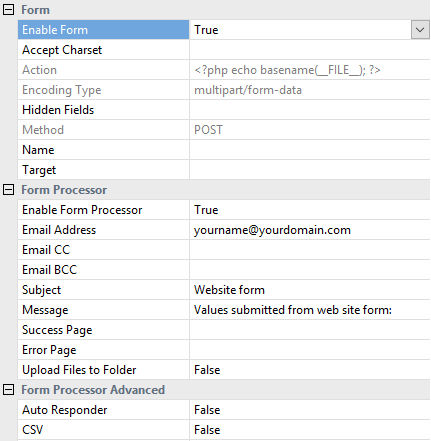Toggle Enable Form Processor True value
Image resolution: width=431 pixels, height=441 pixels.
(x=310, y=210)
